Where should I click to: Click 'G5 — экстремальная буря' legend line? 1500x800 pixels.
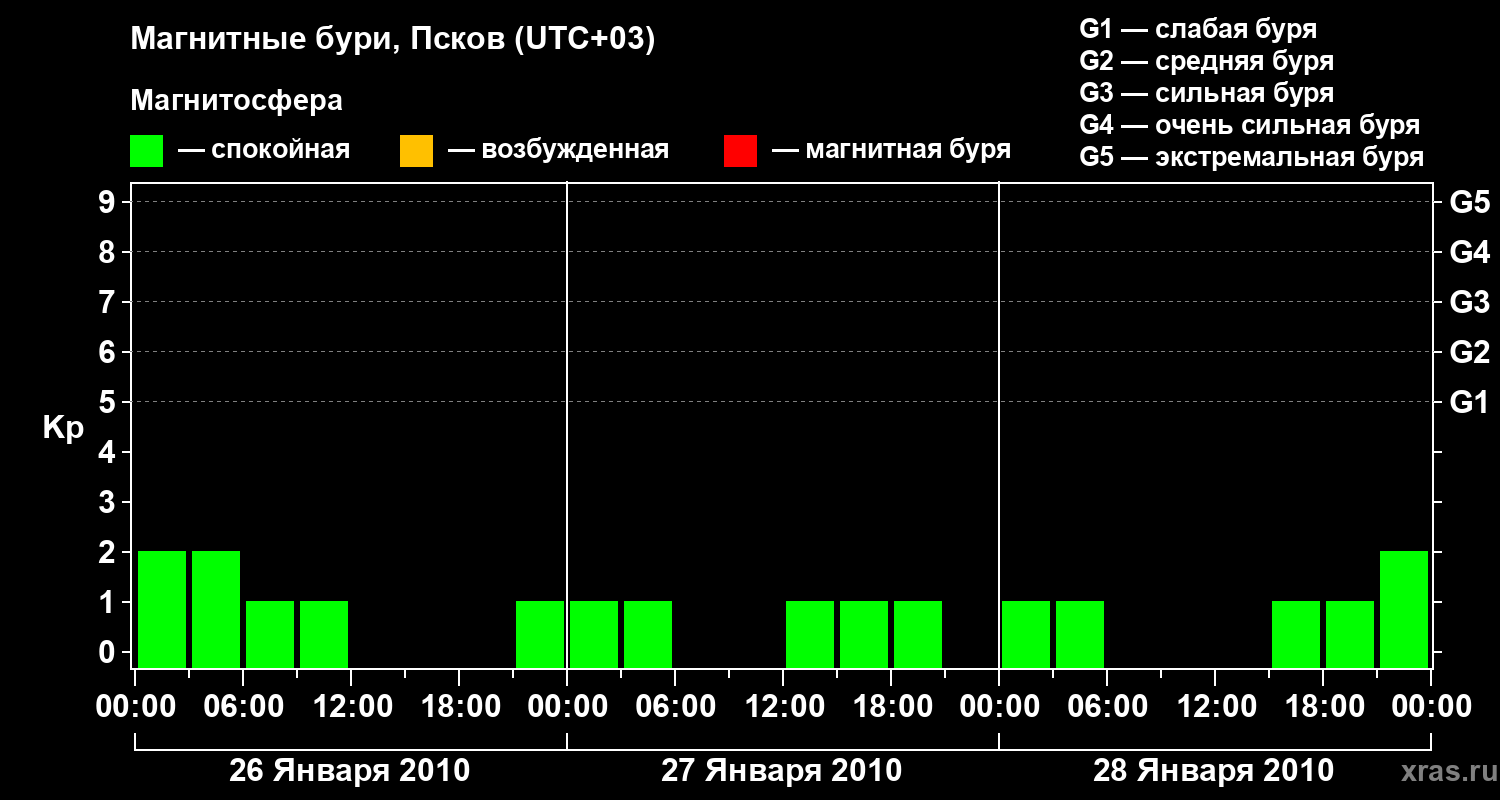(1252, 157)
